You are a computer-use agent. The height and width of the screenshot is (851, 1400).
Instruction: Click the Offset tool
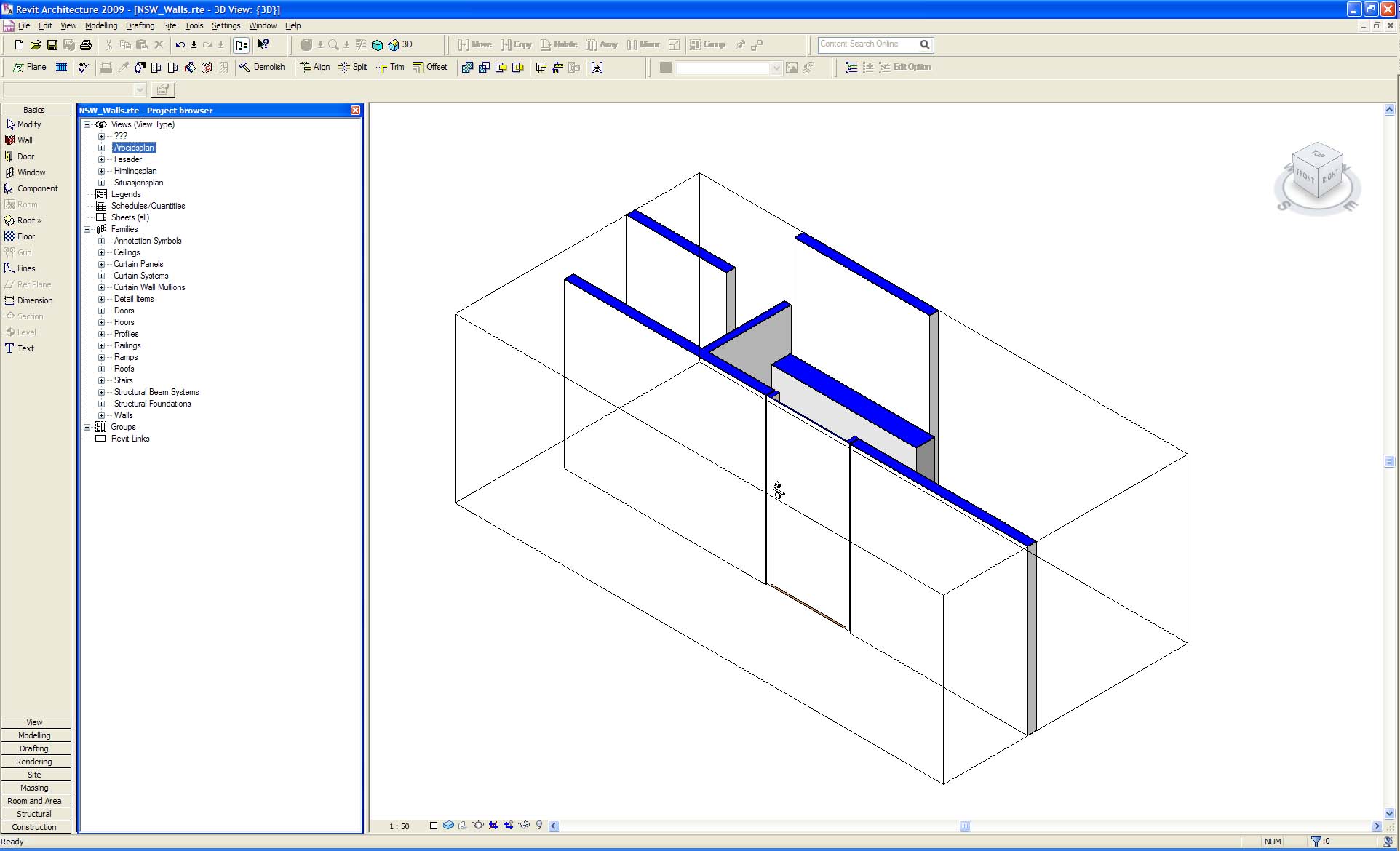pos(430,67)
